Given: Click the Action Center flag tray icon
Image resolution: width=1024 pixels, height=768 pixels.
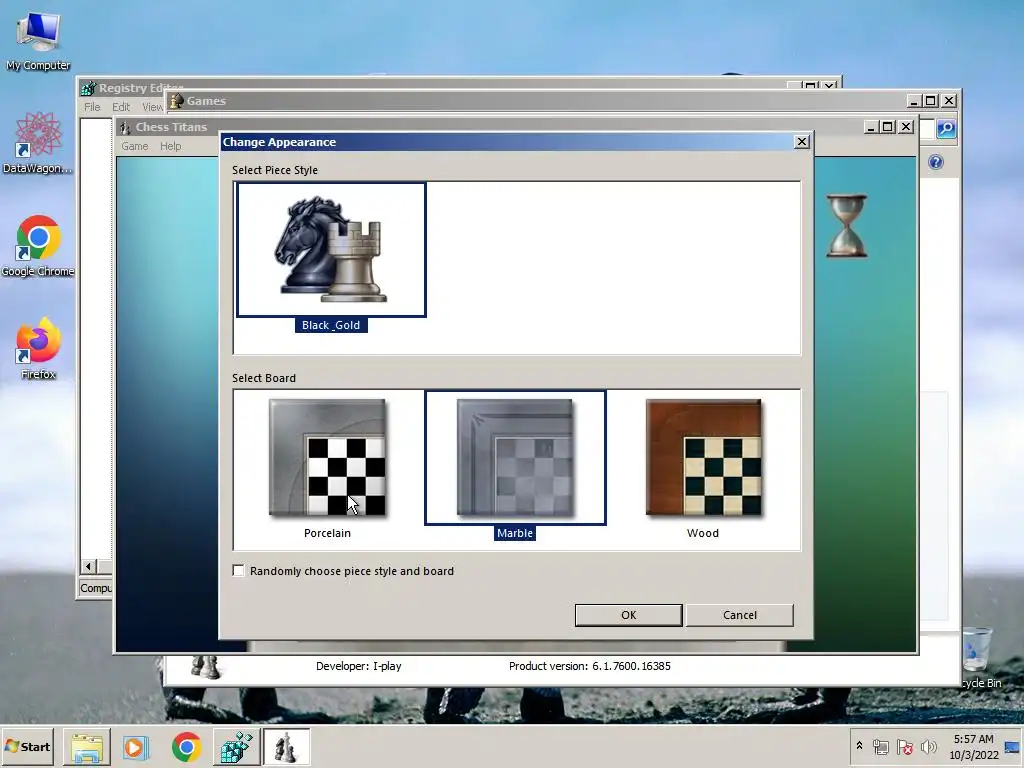Looking at the screenshot, I should pyautogui.click(x=904, y=746).
